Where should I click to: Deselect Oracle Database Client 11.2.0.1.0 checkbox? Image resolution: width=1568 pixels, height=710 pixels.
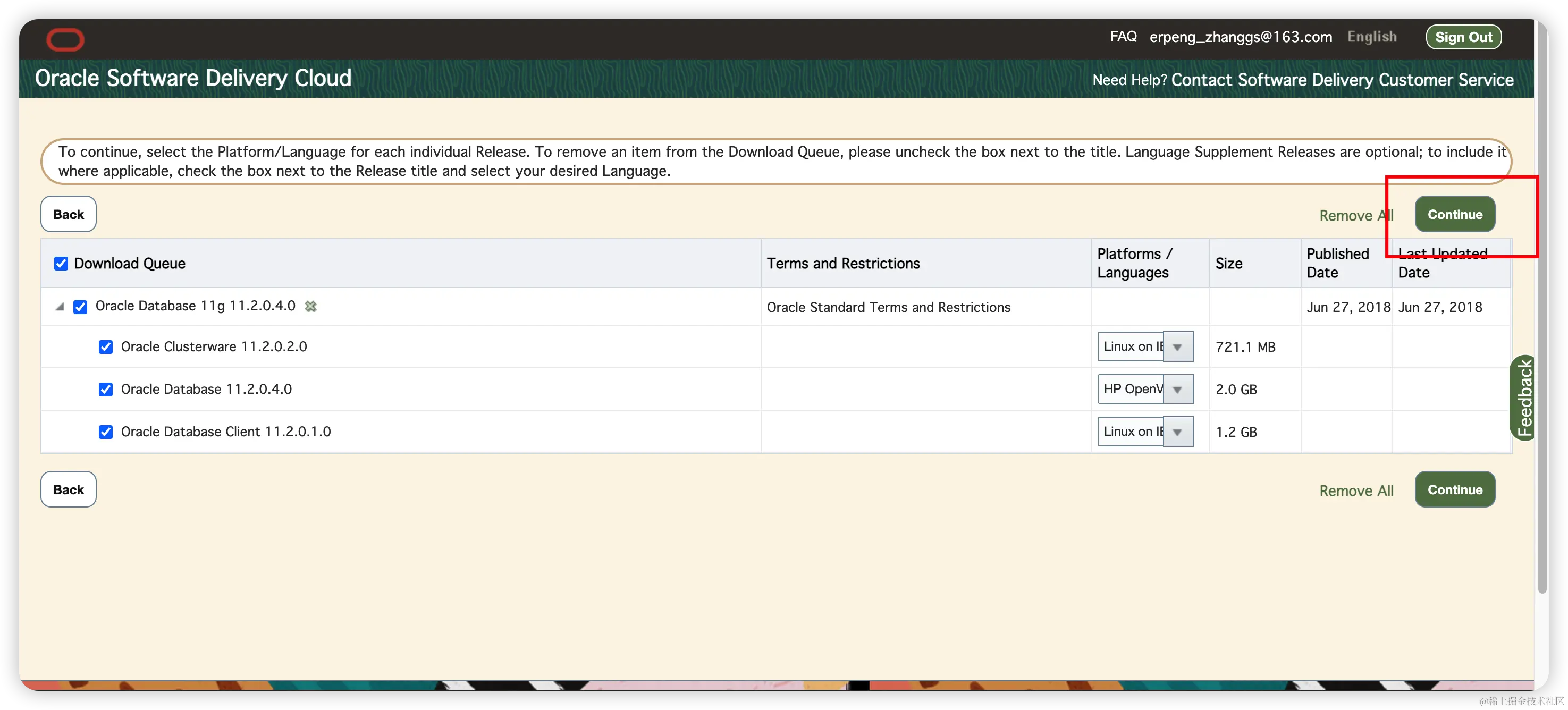click(x=106, y=432)
